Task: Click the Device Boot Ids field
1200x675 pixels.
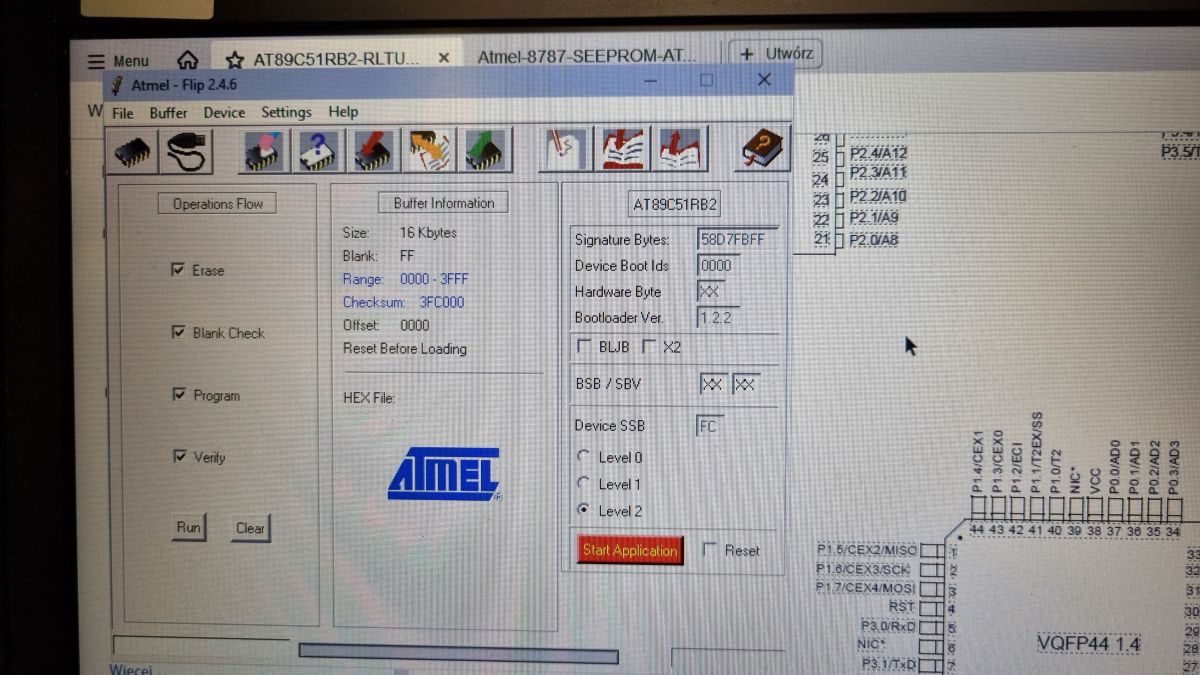Action: (x=718, y=265)
